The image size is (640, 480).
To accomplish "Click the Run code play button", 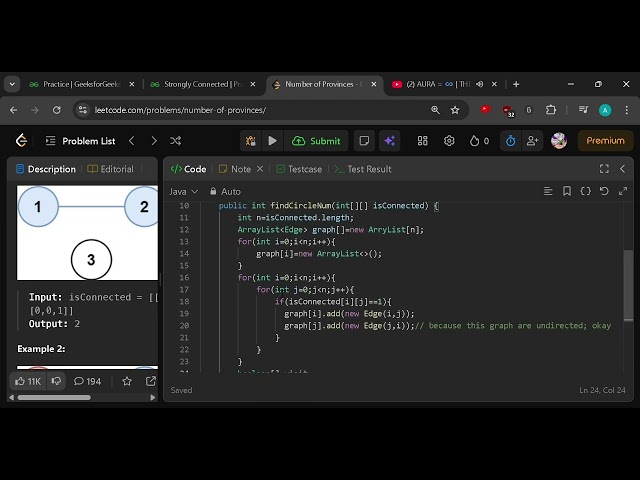I will point(272,141).
